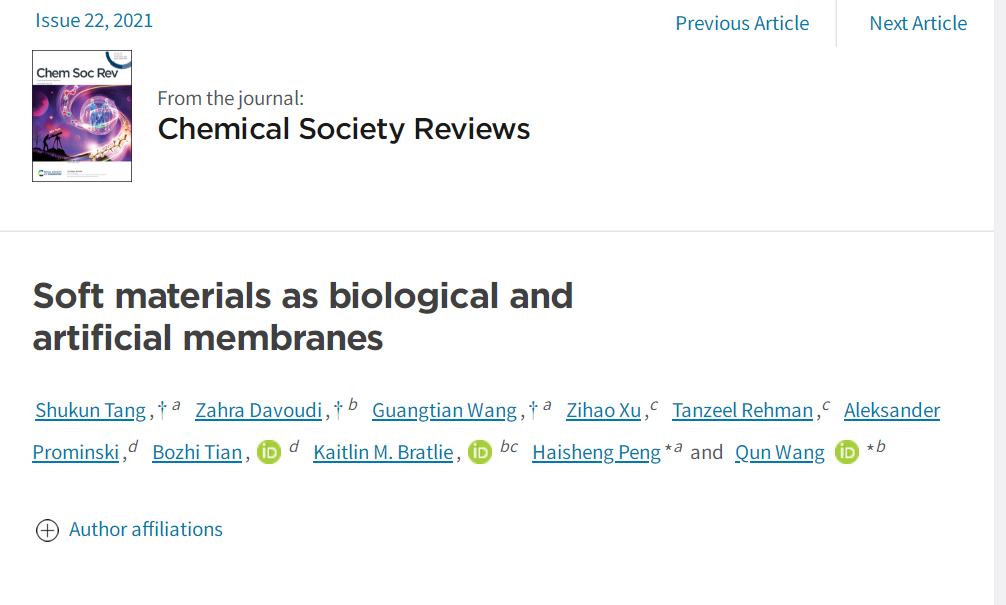Open Issue 22, 2021 link
The width and height of the screenshot is (1006, 605).
click(x=94, y=21)
